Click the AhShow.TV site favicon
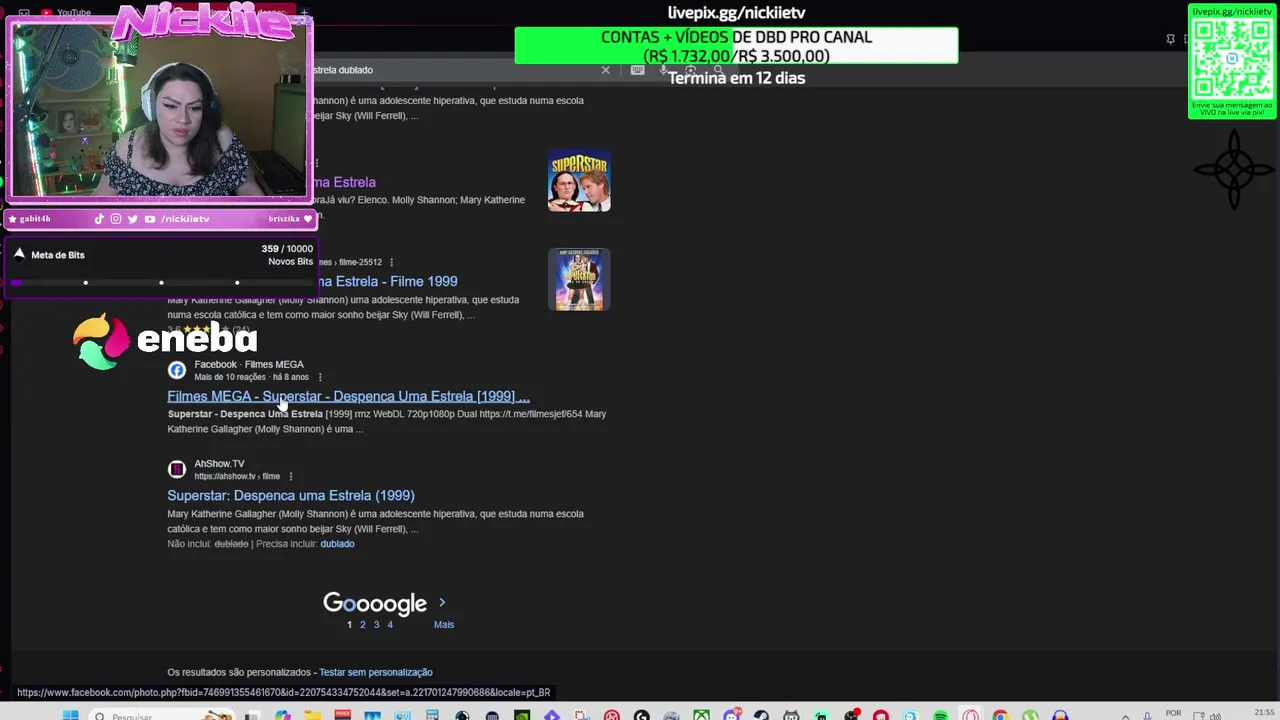 pyautogui.click(x=177, y=469)
